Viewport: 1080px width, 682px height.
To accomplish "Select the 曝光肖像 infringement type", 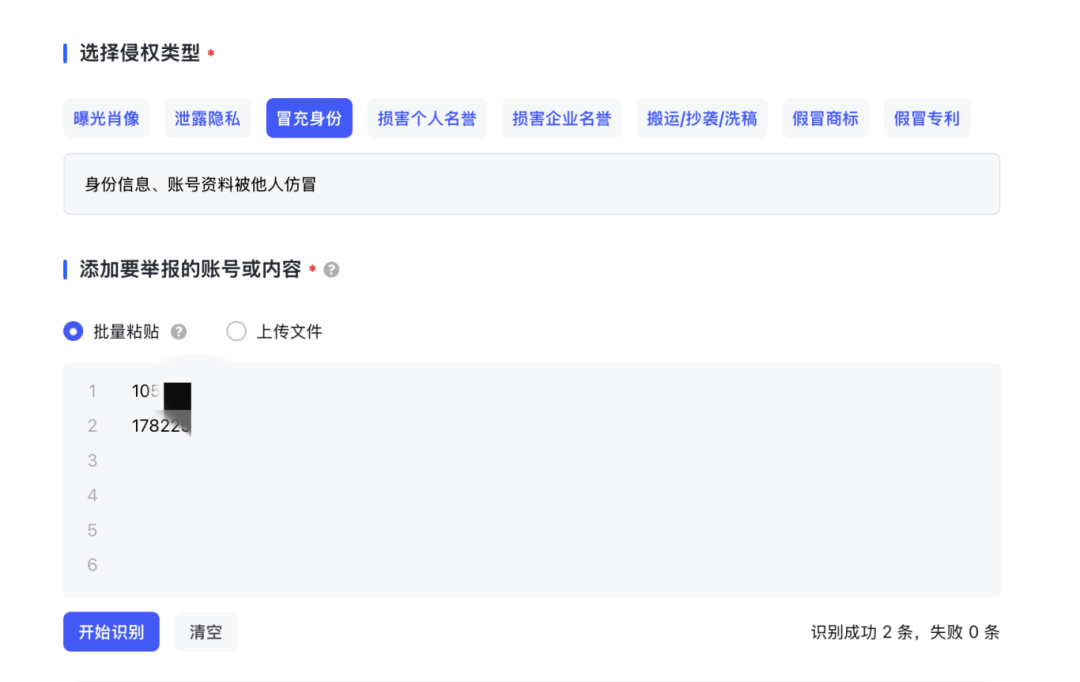I will pos(107,118).
